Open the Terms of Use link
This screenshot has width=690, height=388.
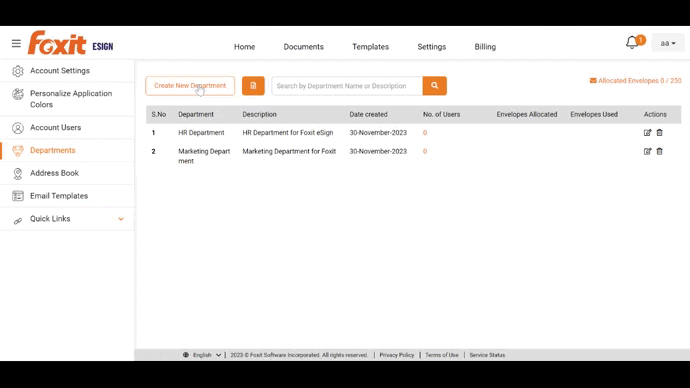click(441, 355)
